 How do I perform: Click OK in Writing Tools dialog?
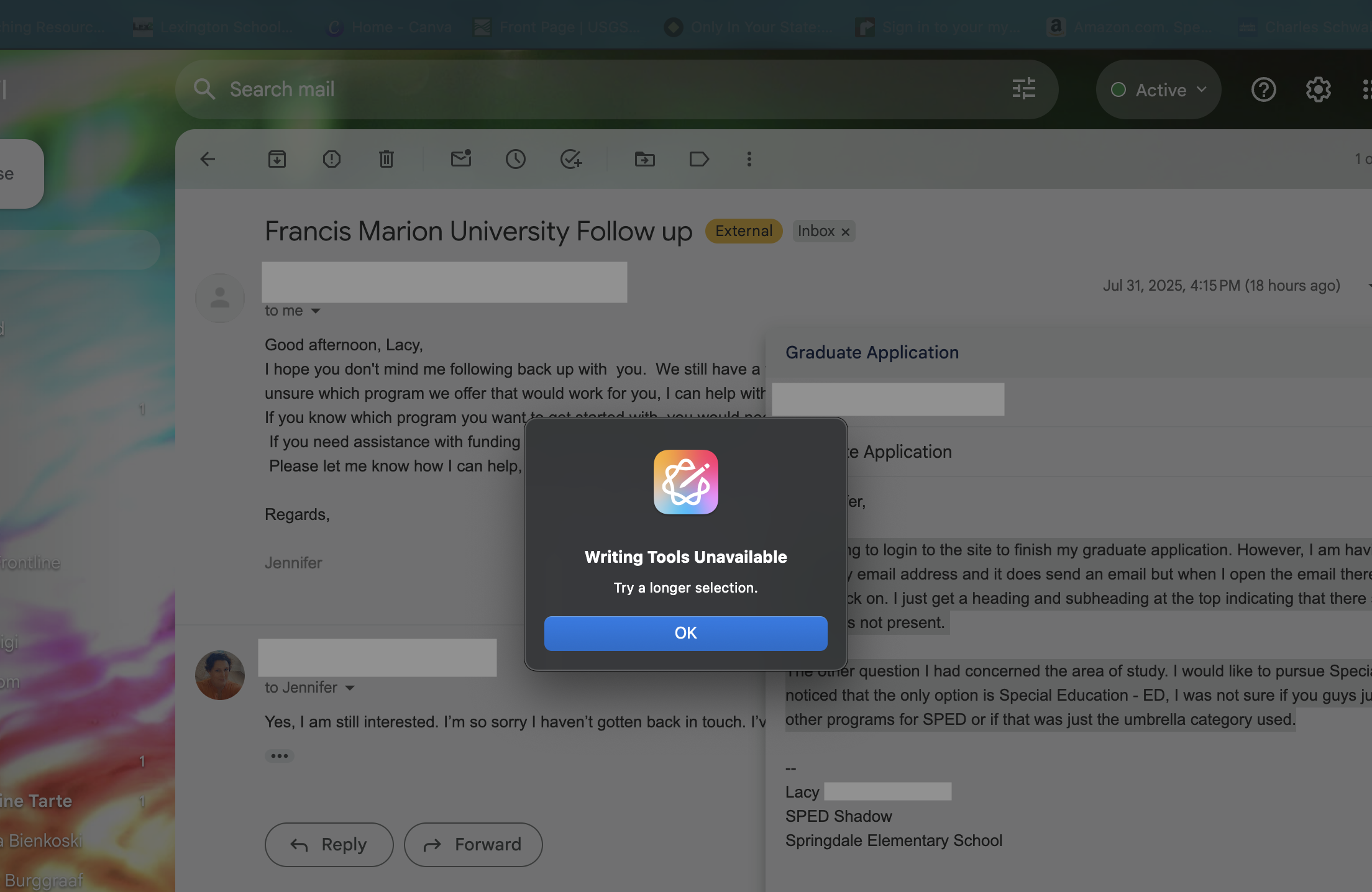tap(685, 633)
